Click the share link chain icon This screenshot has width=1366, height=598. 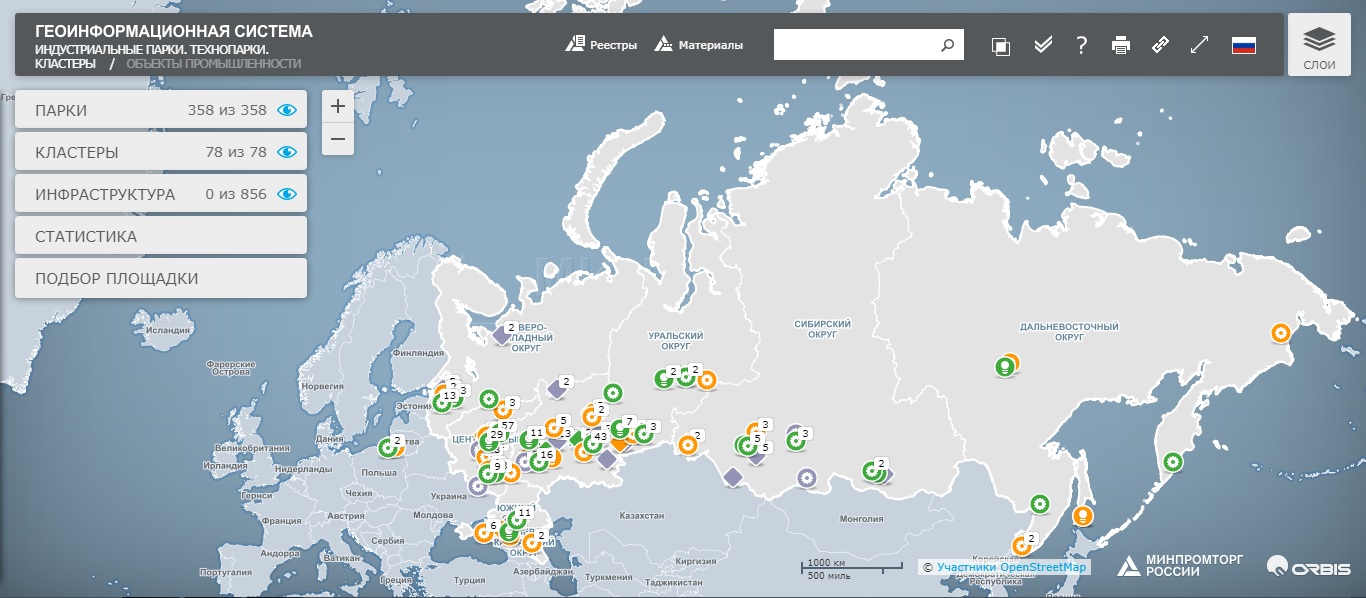pos(1160,45)
